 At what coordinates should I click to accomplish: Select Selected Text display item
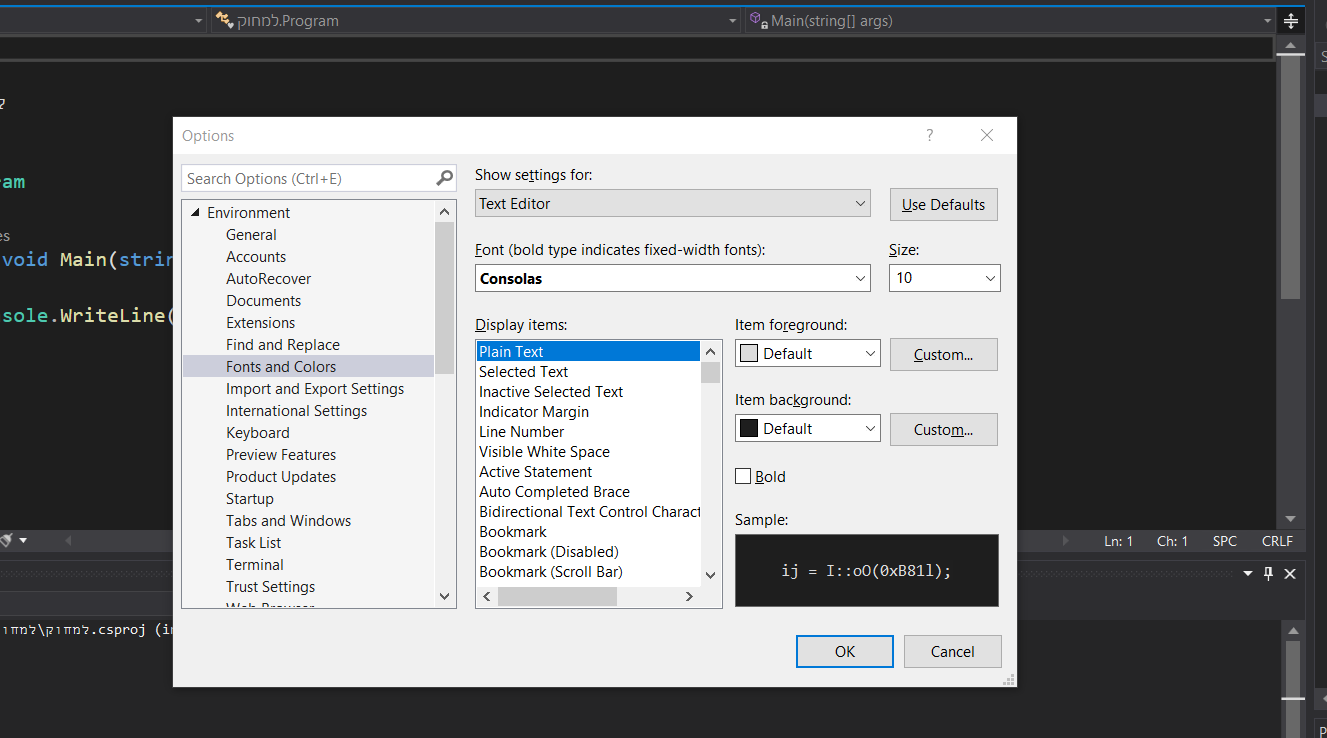pos(588,371)
